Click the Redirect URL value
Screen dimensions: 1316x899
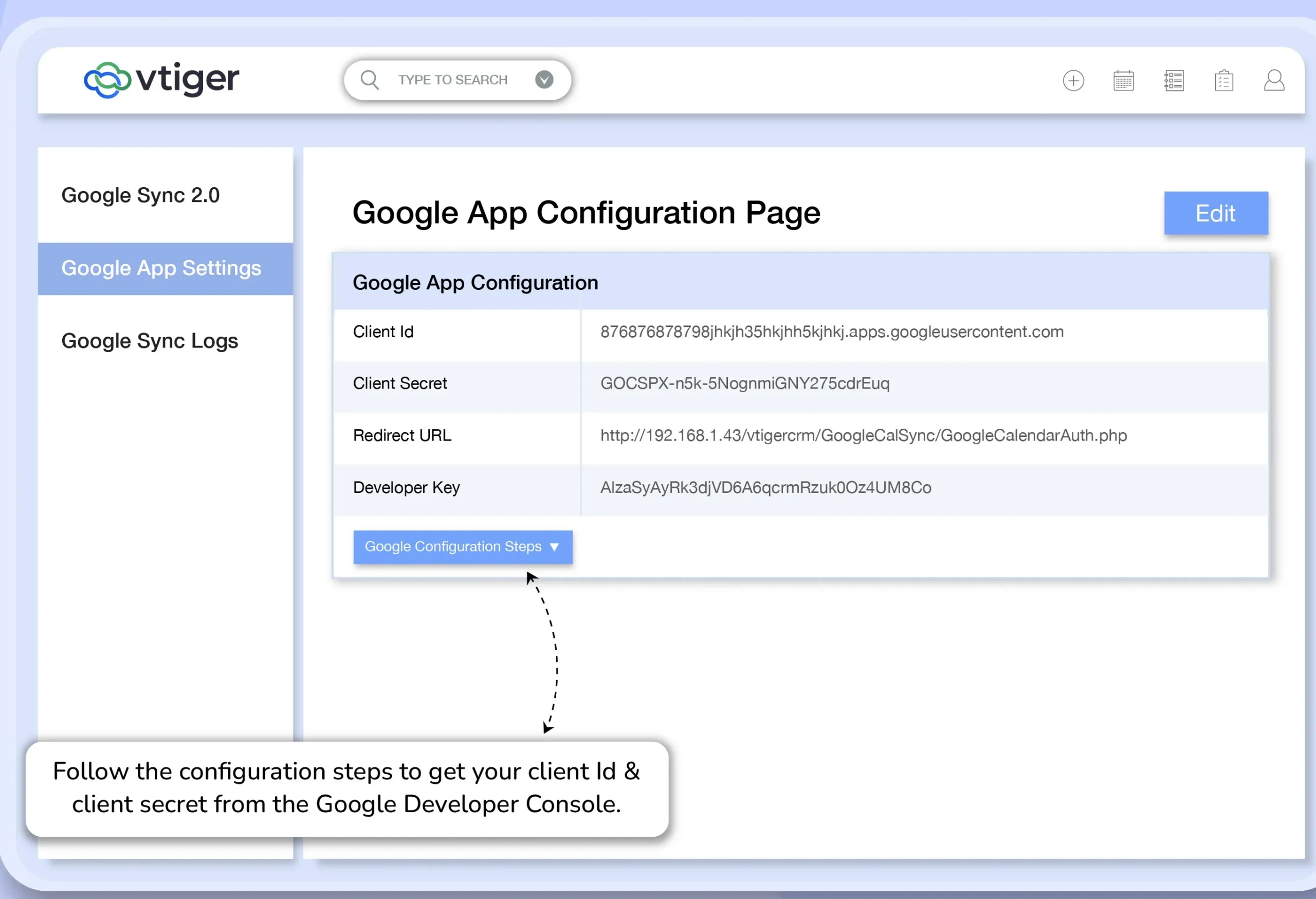click(x=863, y=435)
